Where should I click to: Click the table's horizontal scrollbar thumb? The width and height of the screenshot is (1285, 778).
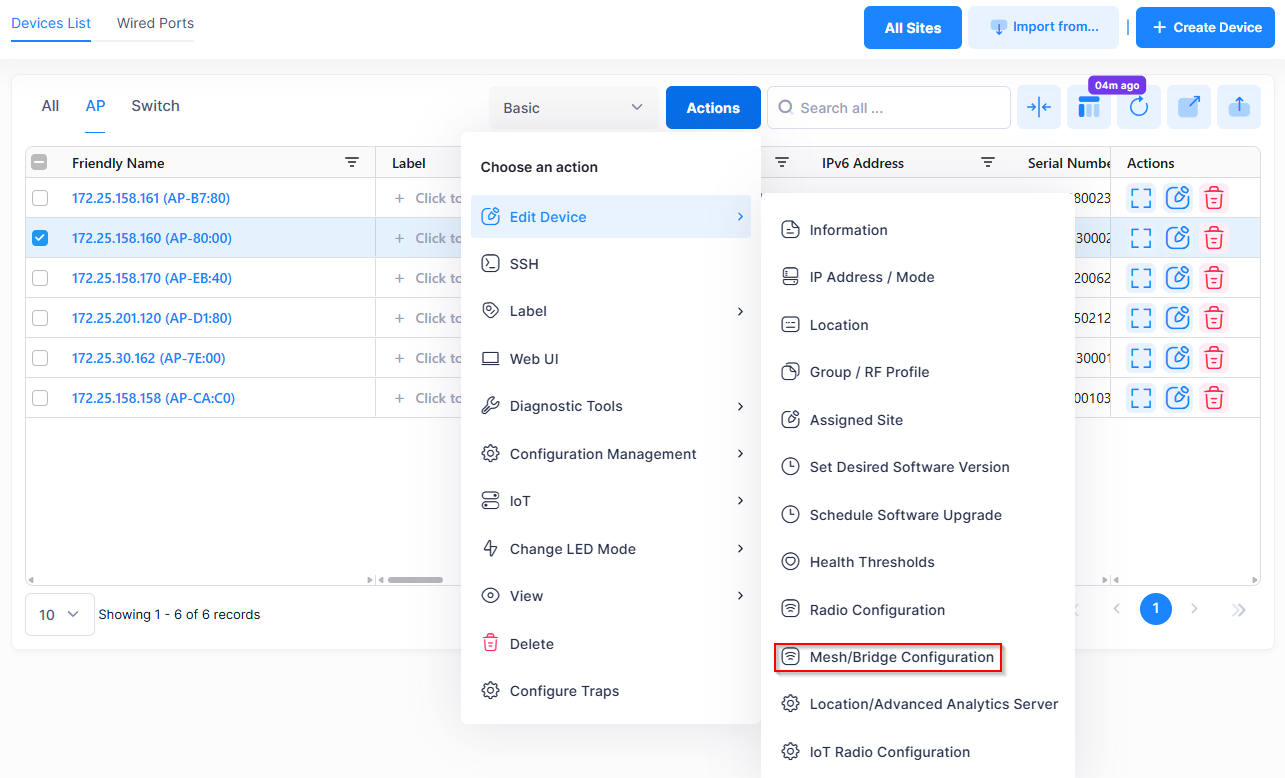pos(415,579)
